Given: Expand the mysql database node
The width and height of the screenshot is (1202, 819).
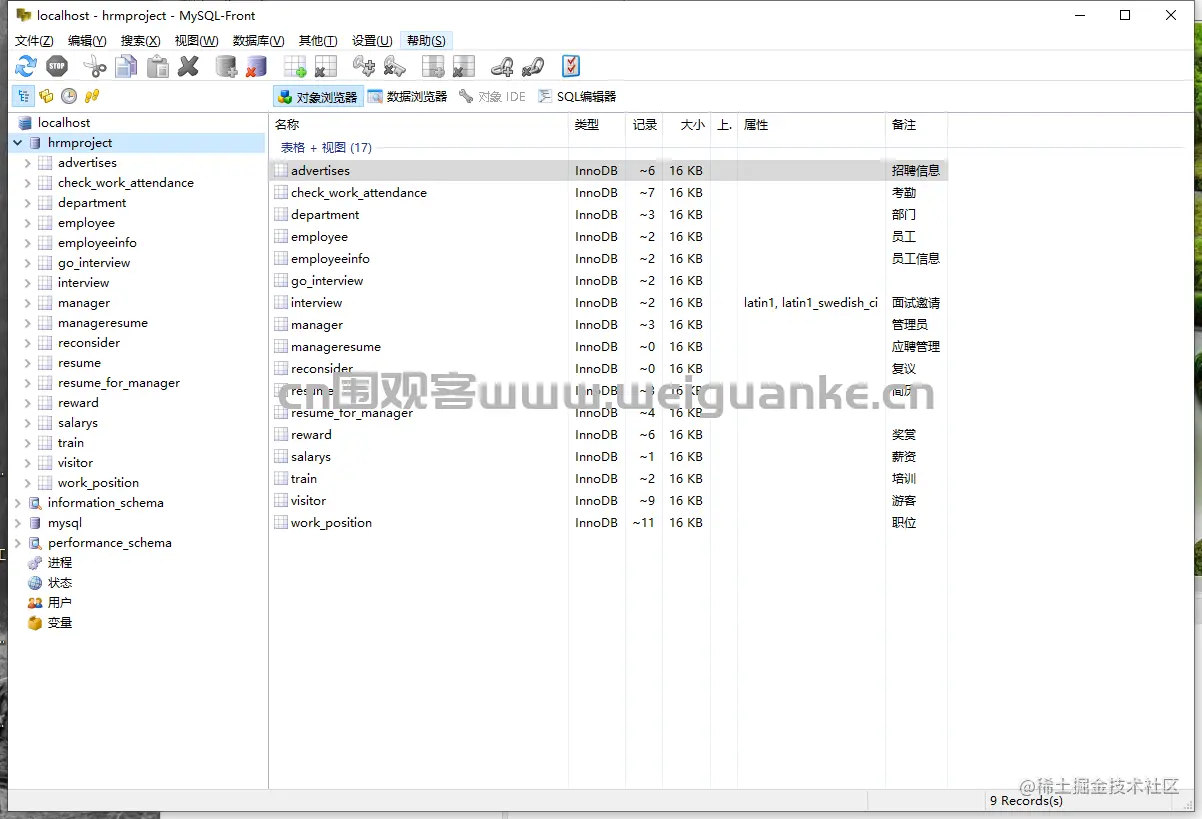Looking at the screenshot, I should [x=18, y=523].
